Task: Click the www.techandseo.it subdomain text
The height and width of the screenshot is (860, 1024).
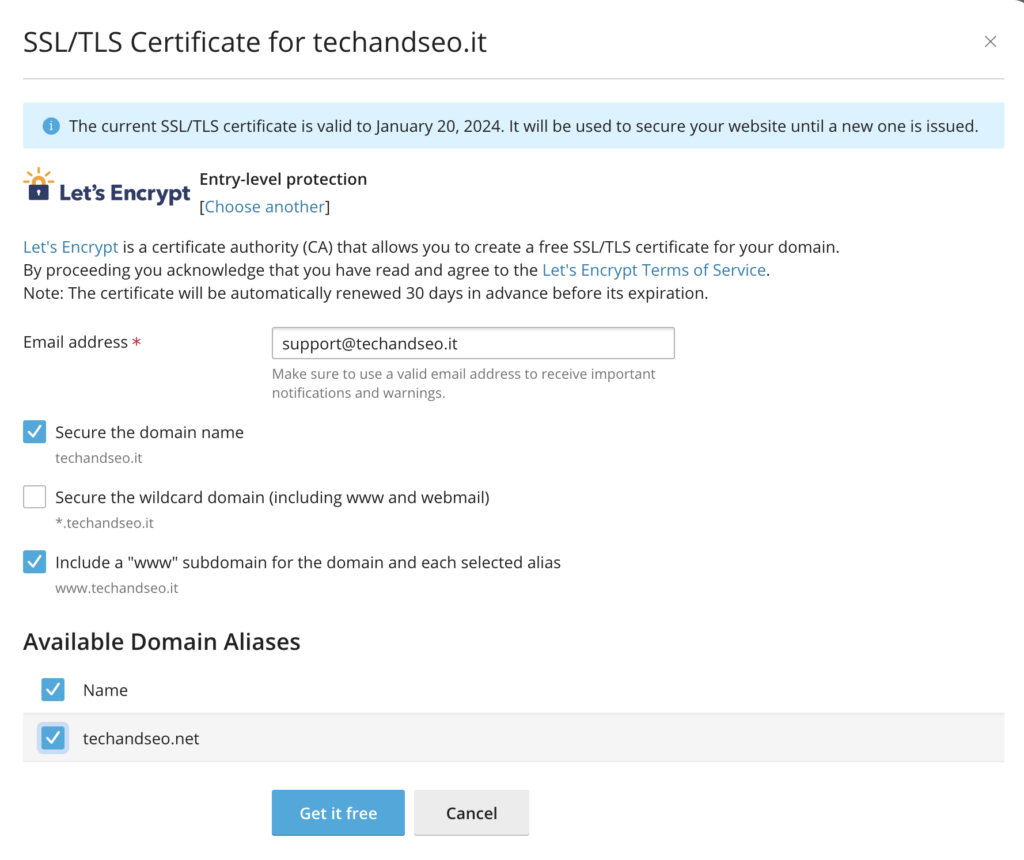Action: pyautogui.click(x=117, y=588)
